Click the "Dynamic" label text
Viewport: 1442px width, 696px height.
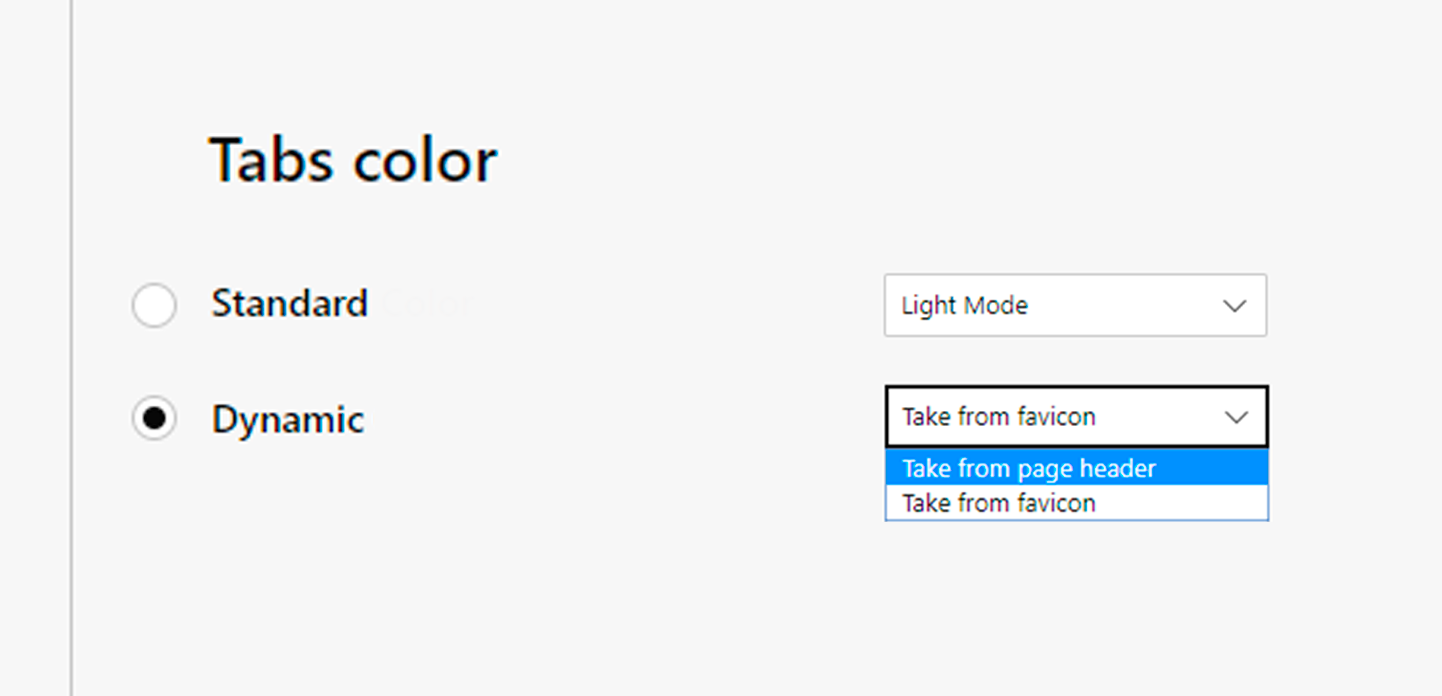point(288,419)
